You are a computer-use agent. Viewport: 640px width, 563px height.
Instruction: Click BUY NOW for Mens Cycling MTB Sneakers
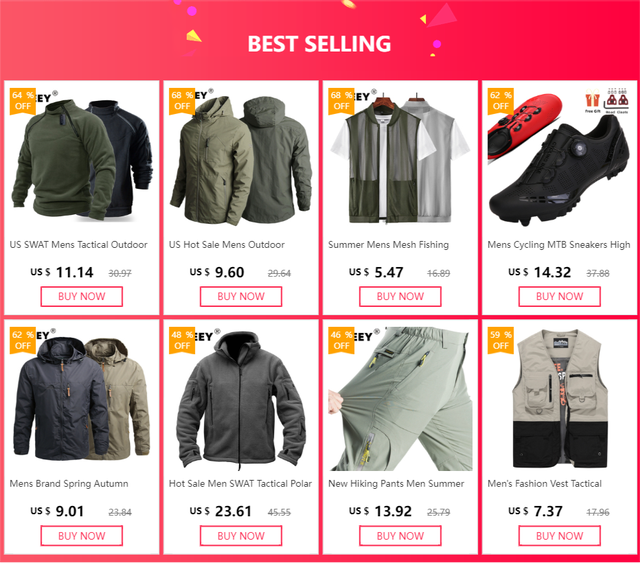point(560,296)
